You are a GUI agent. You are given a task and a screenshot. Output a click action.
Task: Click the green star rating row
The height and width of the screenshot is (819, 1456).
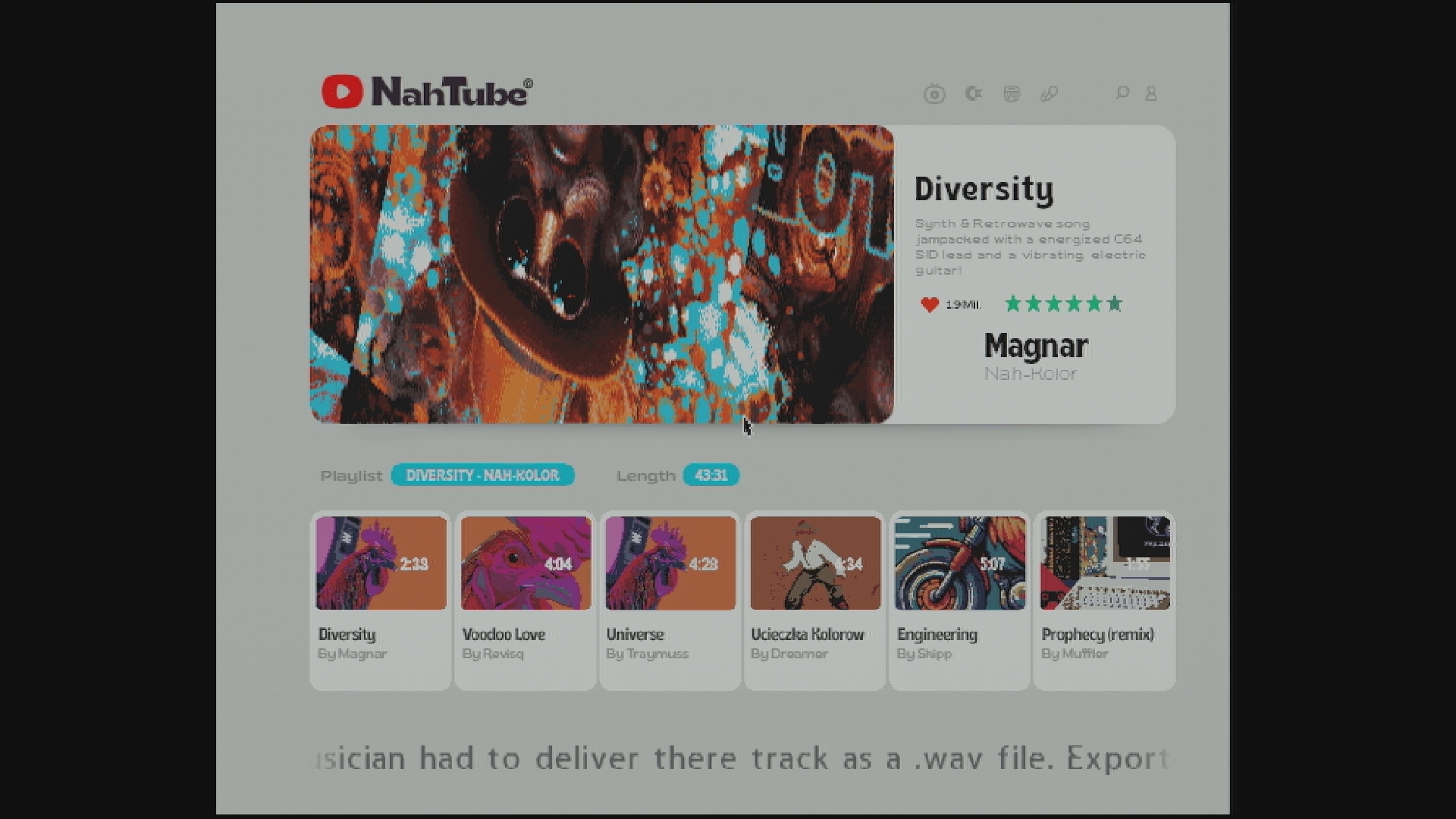click(x=1064, y=304)
